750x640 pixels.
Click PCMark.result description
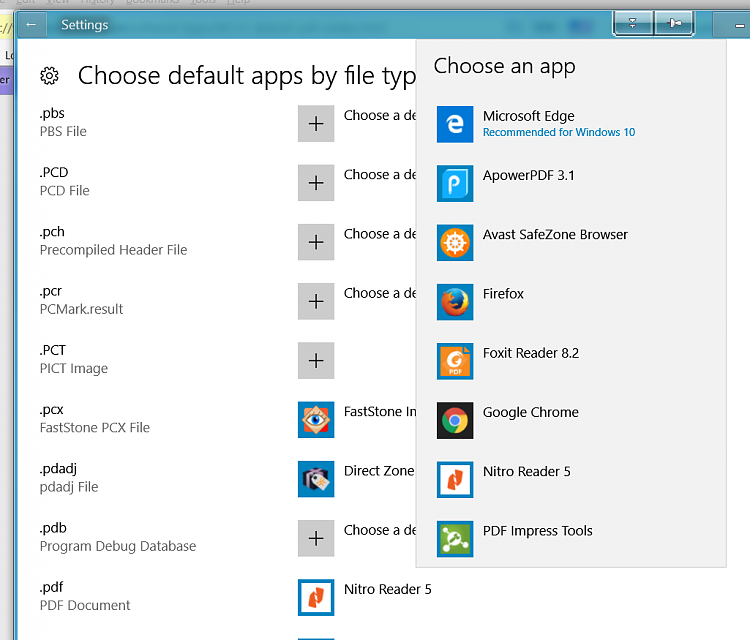coord(81,309)
